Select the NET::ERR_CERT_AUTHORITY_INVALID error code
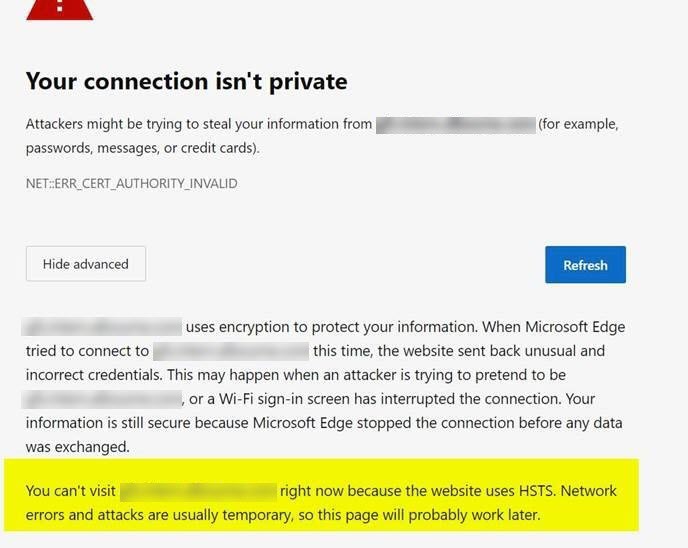688x548 pixels. [x=131, y=184]
